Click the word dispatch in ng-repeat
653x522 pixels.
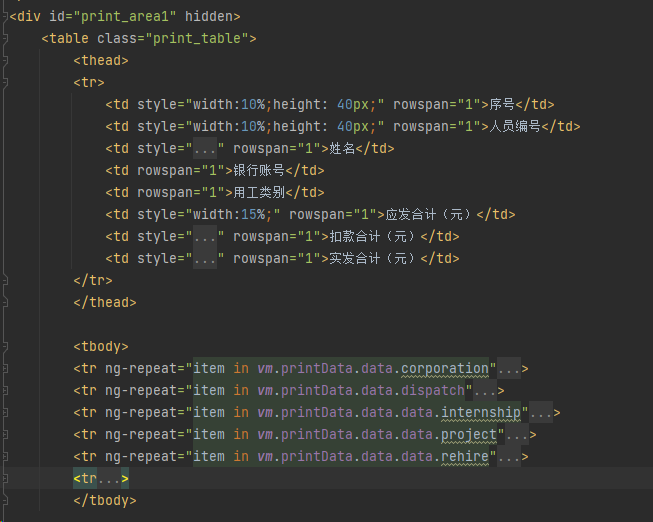[x=433, y=390]
